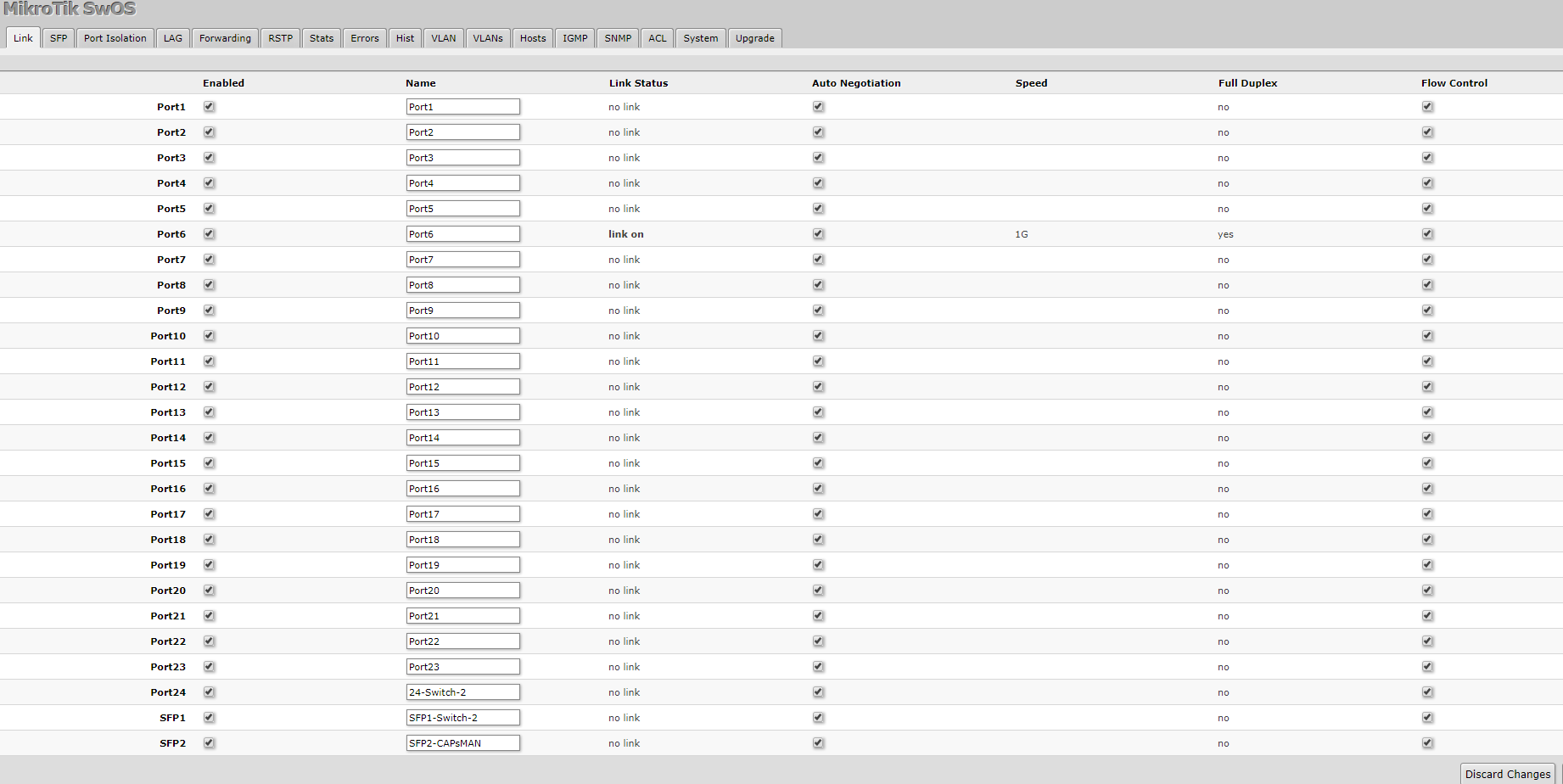The image size is (1563, 784).
Task: Switch to the Hist tab
Action: pyautogui.click(x=406, y=38)
